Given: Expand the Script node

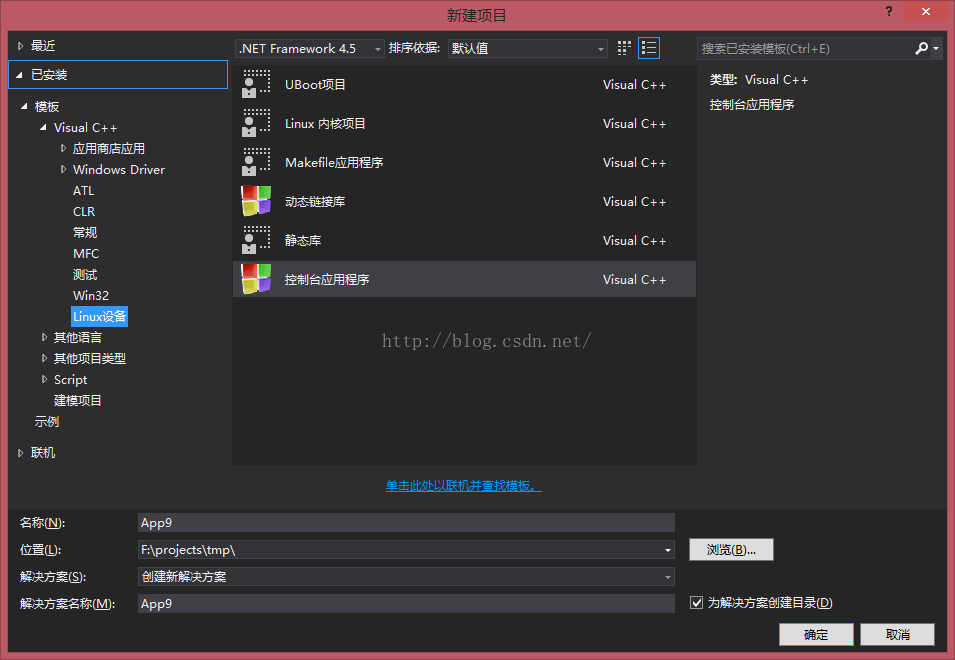Looking at the screenshot, I should coord(44,379).
